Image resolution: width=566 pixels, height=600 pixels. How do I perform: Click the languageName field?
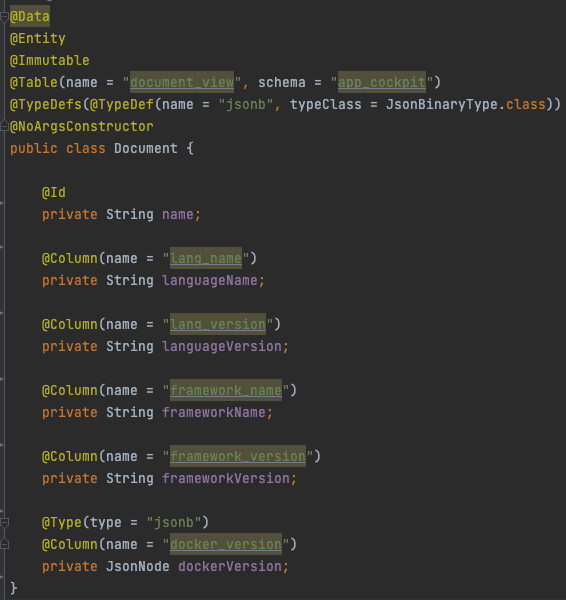[x=209, y=280]
